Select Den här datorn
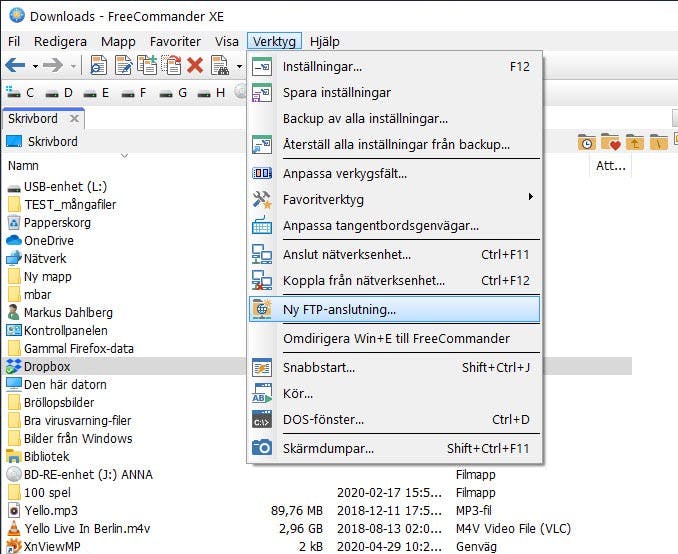The height and width of the screenshot is (554, 678). point(56,384)
